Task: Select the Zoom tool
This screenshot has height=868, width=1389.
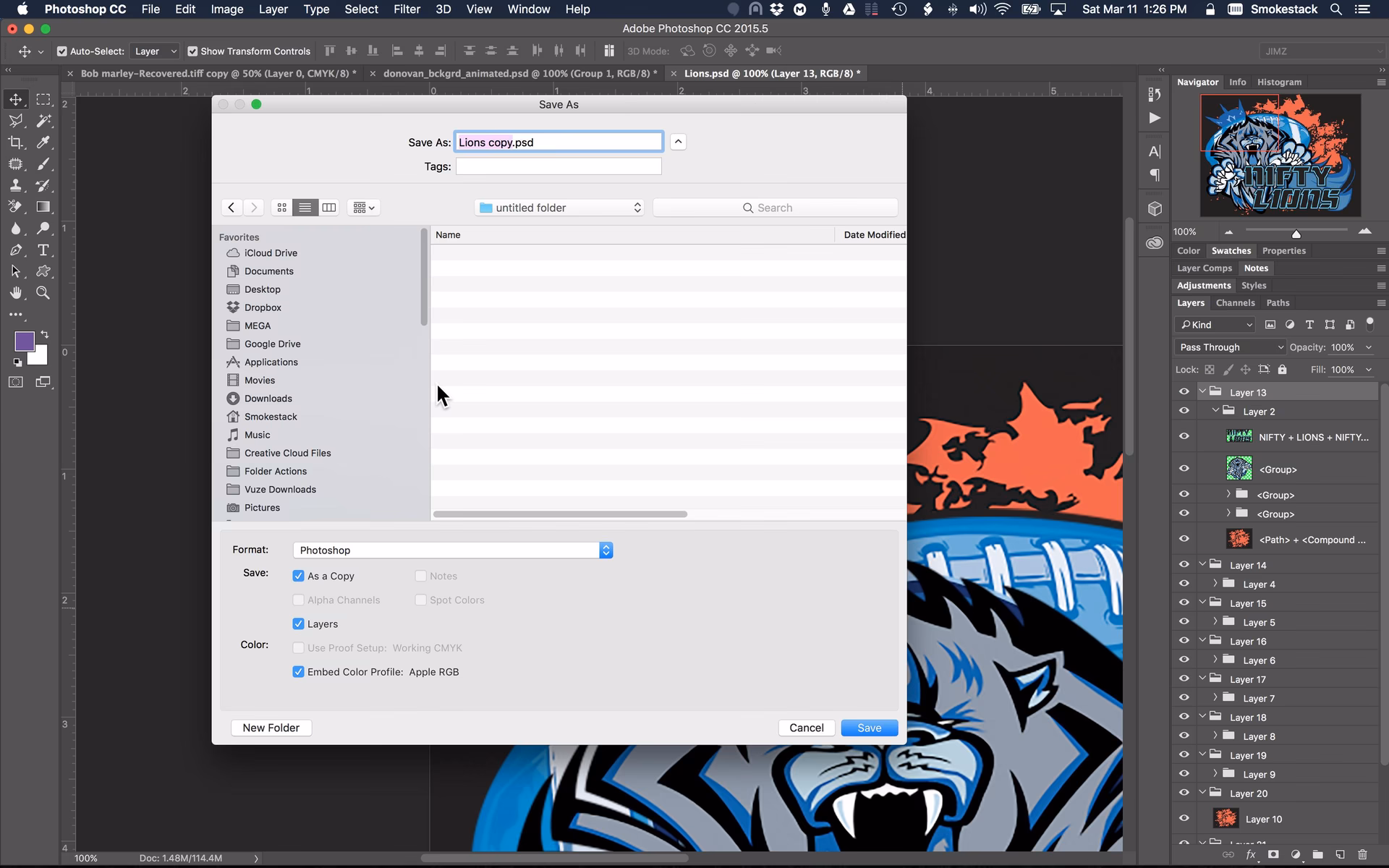Action: [x=43, y=293]
